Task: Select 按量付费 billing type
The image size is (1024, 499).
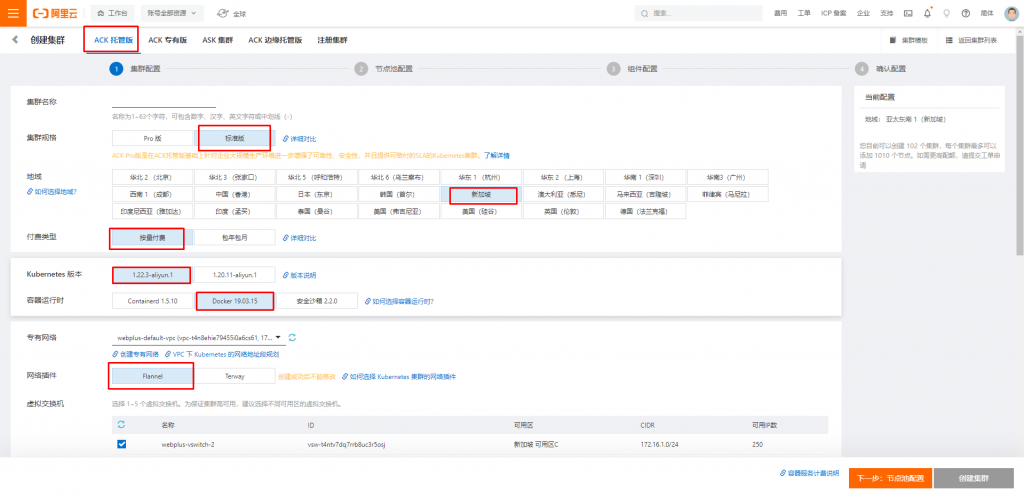Action: pos(152,238)
